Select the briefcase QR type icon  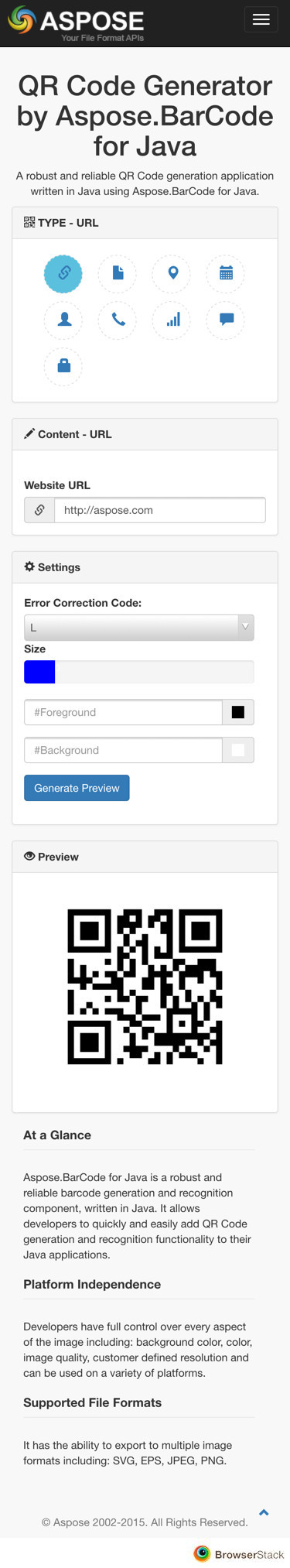coord(63,366)
